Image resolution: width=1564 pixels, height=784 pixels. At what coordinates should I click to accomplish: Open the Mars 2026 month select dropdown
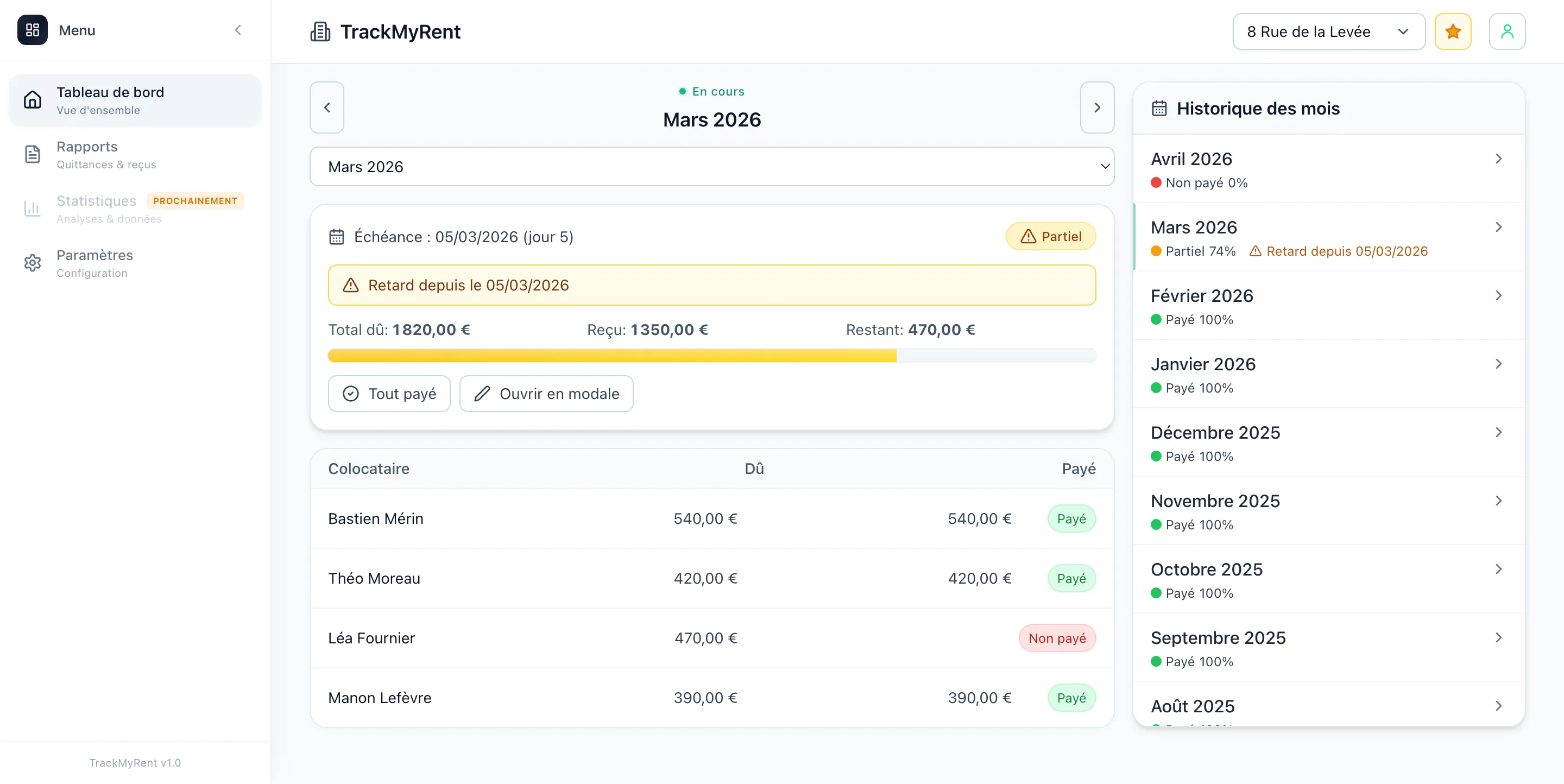(711, 166)
